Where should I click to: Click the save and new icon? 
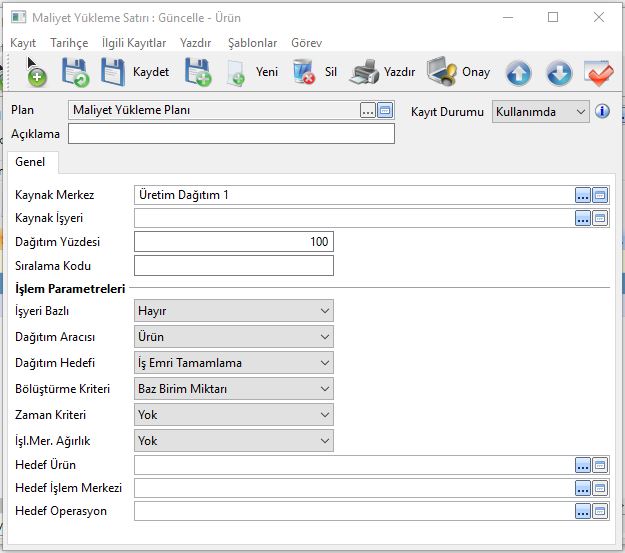coord(197,73)
